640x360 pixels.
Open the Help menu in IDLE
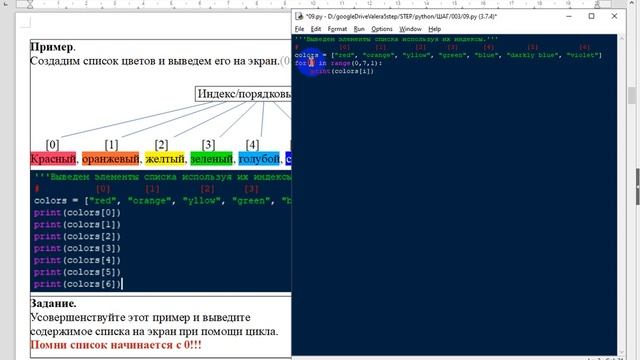pyautogui.click(x=434, y=29)
